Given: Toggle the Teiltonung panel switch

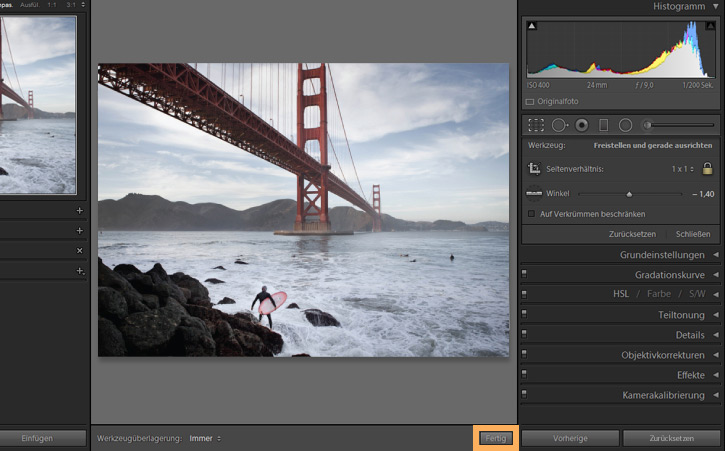Looking at the screenshot, I should tap(524, 314).
